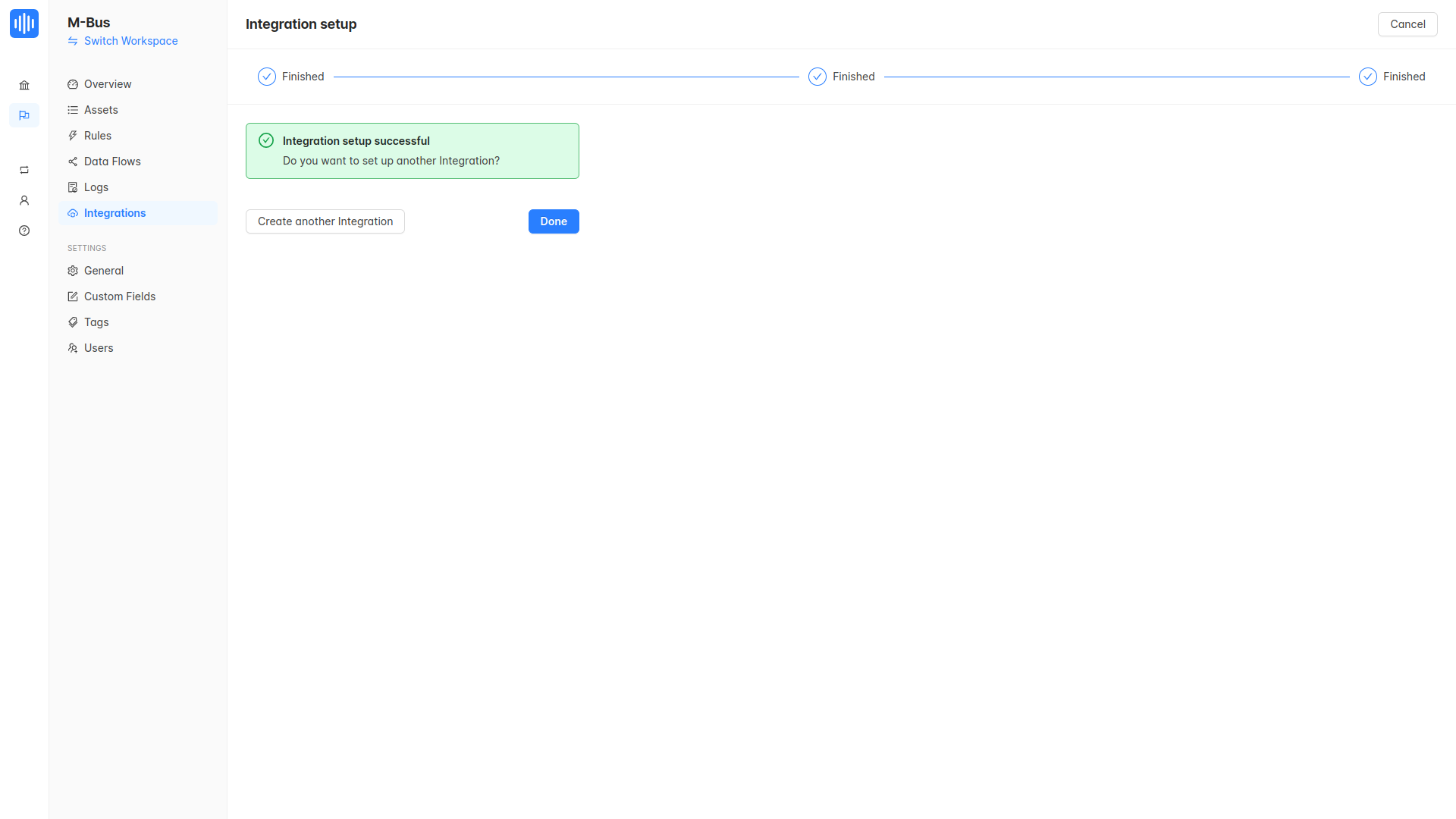Open the user profile icon in left rail
1456x819 pixels.
pos(24,200)
